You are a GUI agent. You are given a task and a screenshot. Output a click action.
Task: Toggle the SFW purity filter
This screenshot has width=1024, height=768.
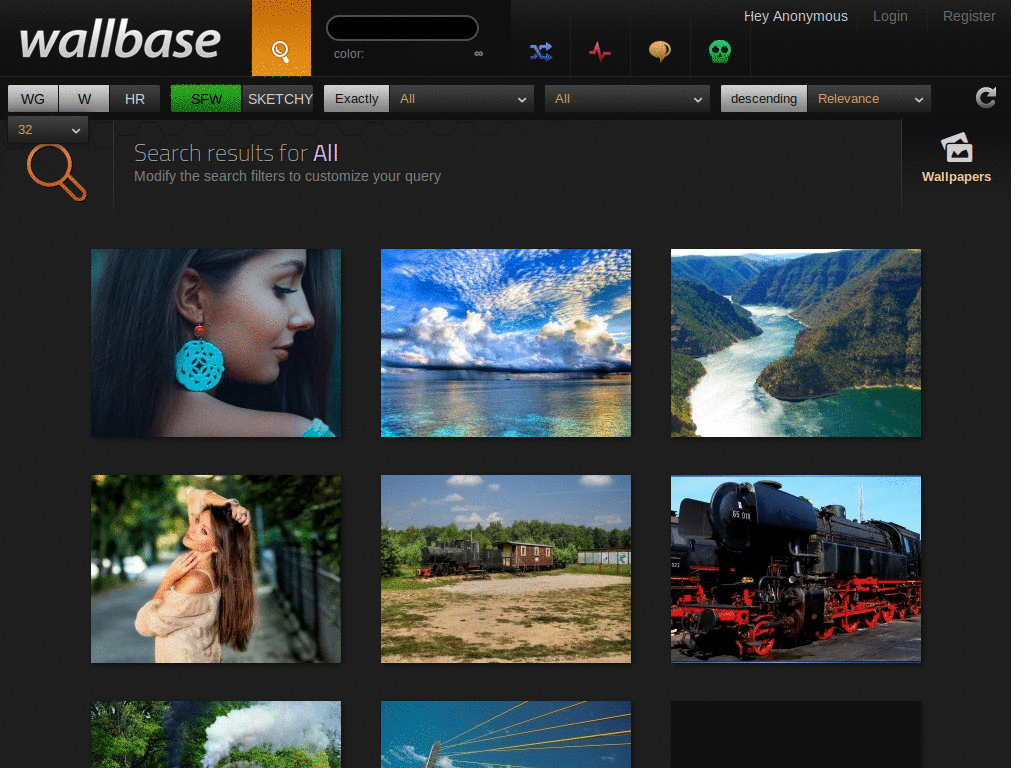tap(205, 98)
